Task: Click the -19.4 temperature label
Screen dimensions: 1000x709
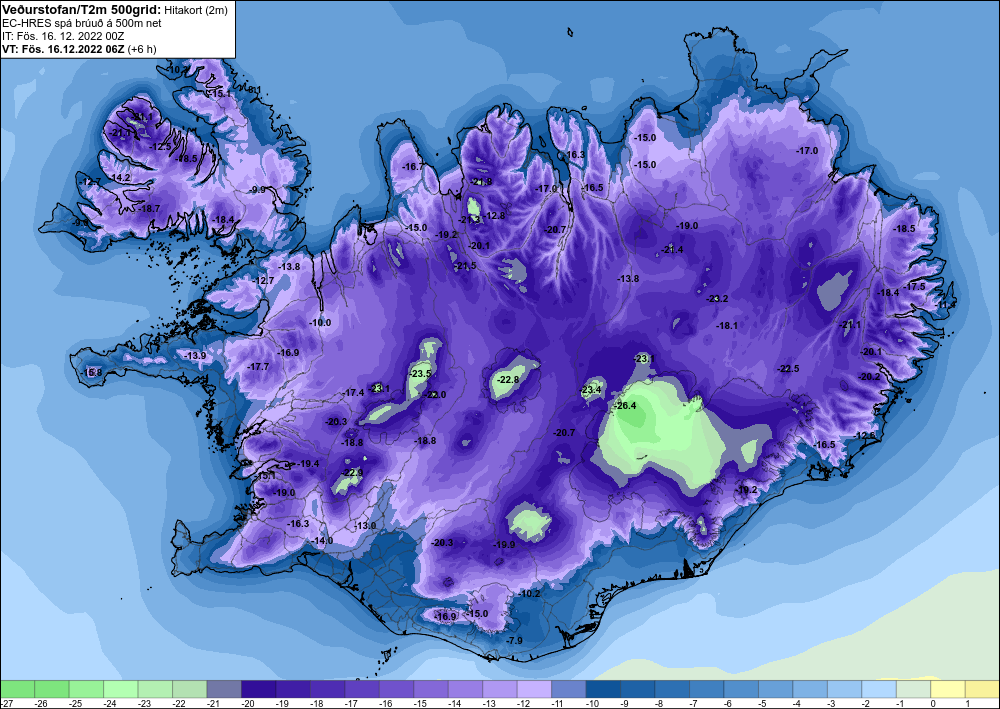Action: [309, 464]
